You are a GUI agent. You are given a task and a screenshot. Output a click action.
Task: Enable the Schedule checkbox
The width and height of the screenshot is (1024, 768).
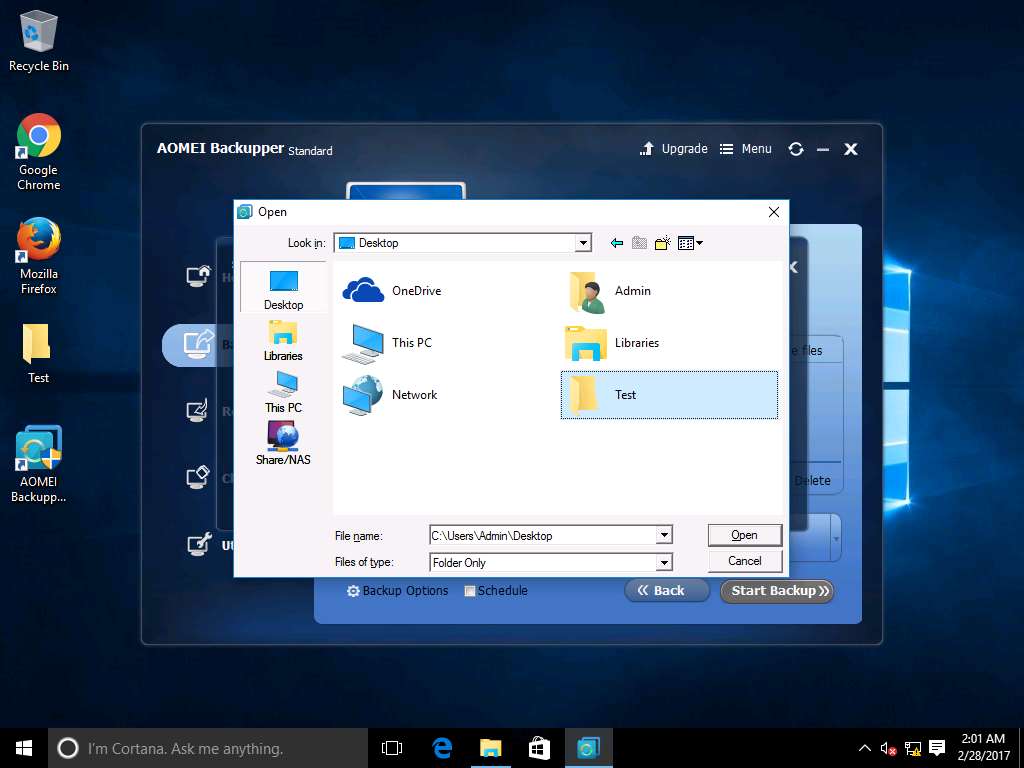point(470,591)
